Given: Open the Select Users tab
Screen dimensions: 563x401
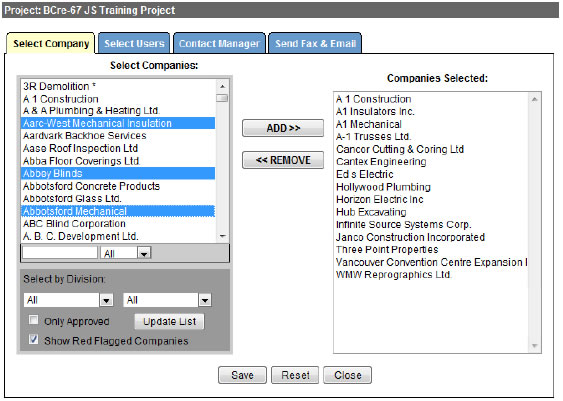Looking at the screenshot, I should click(x=134, y=43).
